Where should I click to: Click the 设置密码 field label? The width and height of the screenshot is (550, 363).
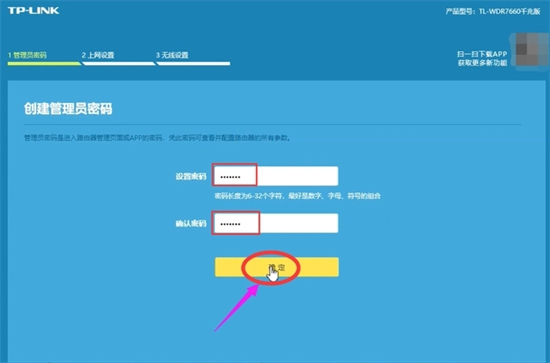(x=191, y=176)
